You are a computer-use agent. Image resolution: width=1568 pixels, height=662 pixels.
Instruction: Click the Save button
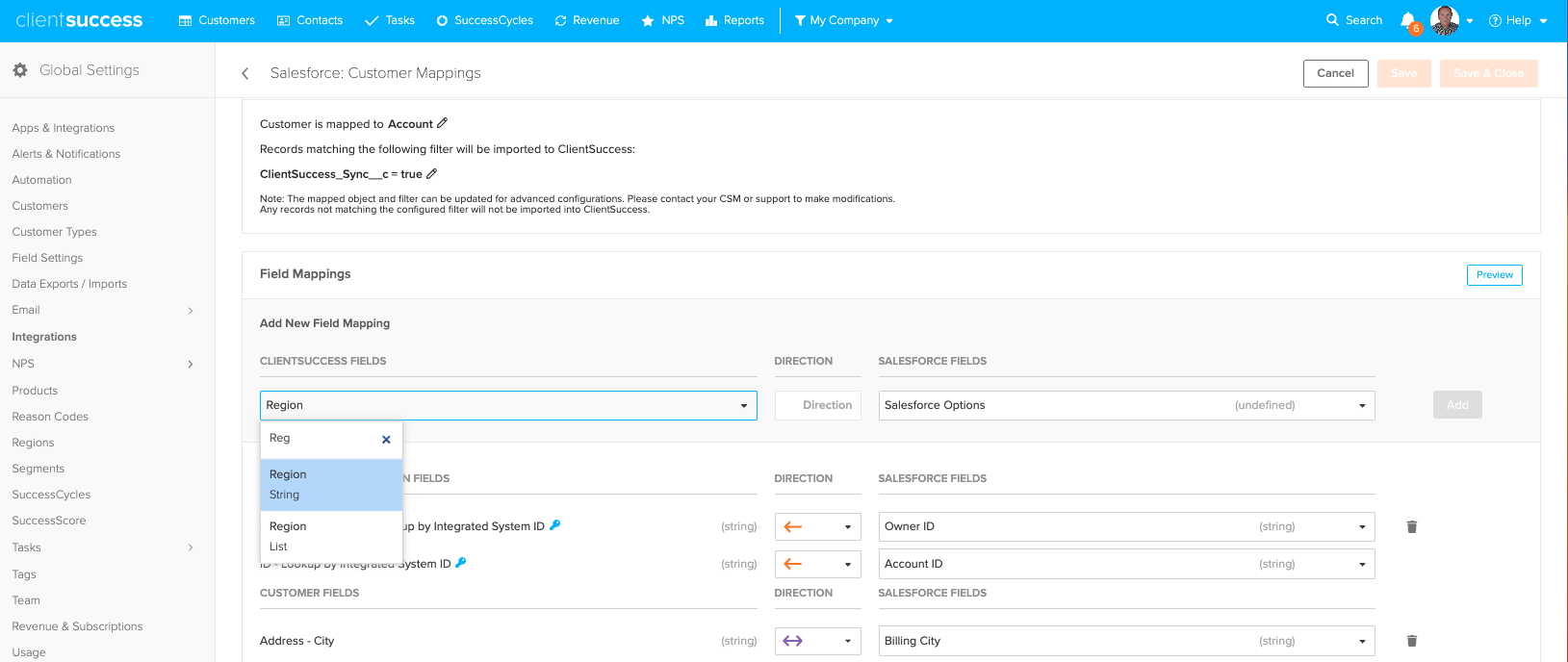pos(1403,73)
